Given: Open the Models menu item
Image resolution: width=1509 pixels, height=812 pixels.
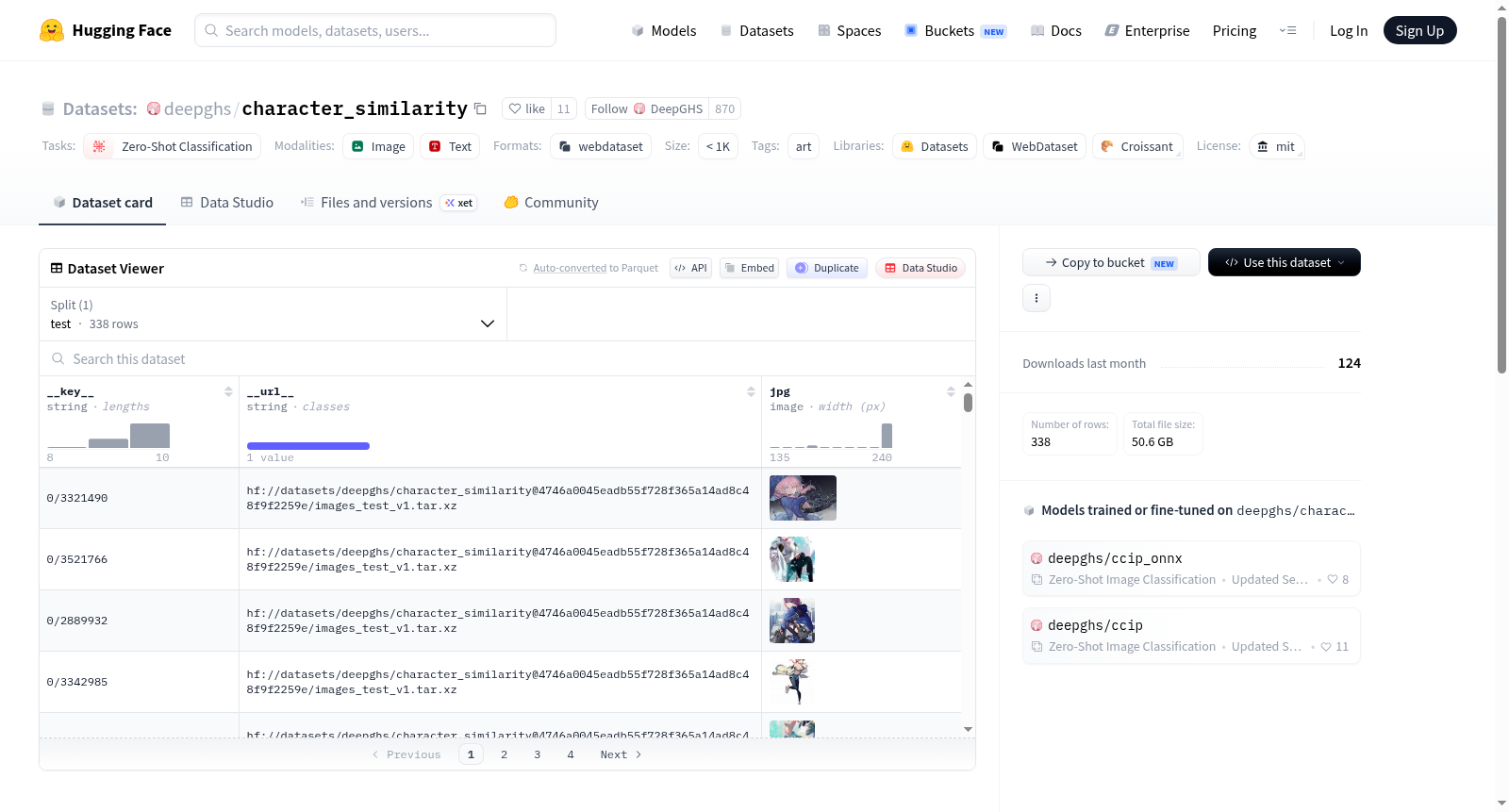Looking at the screenshot, I should [664, 30].
